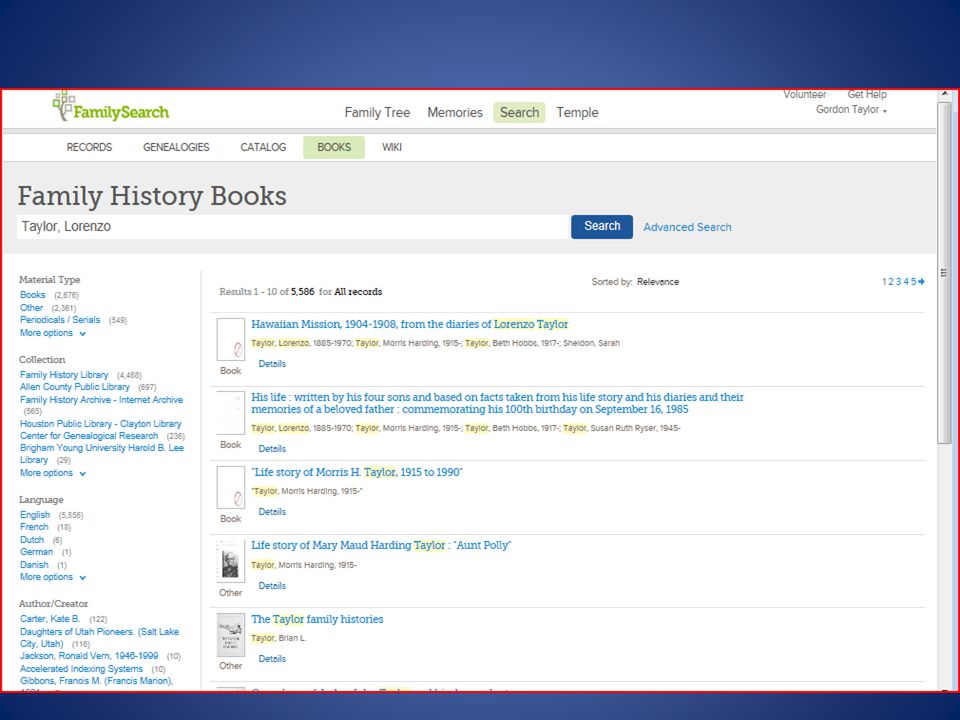Switch to RECORDS tab
This screenshot has height=720, width=960.
point(89,148)
